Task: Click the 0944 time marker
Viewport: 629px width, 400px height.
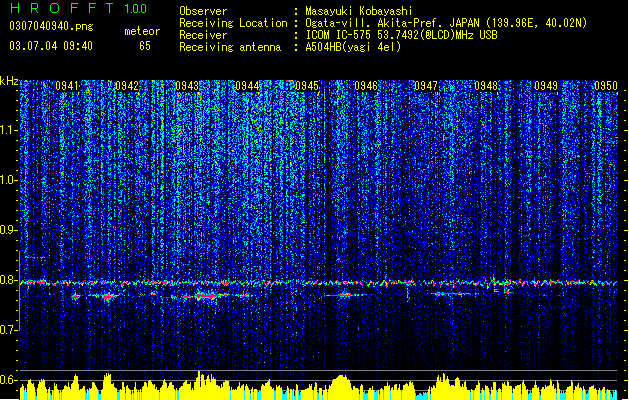Action: 247,86
